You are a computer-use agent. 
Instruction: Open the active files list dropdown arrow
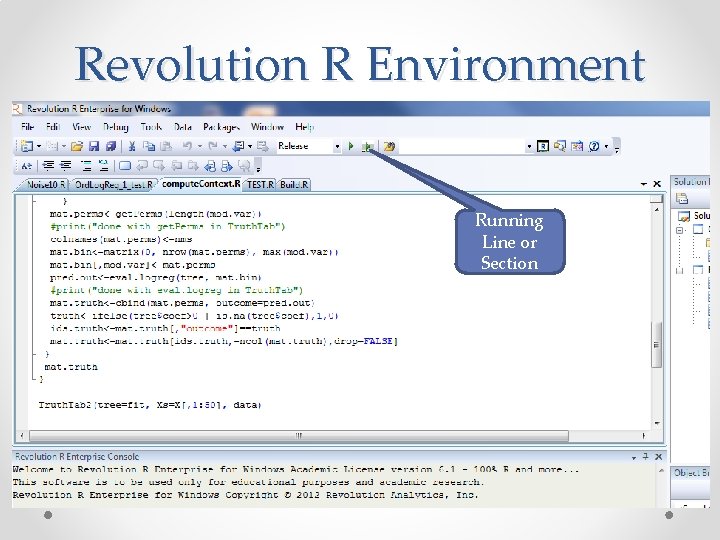pyautogui.click(x=644, y=184)
